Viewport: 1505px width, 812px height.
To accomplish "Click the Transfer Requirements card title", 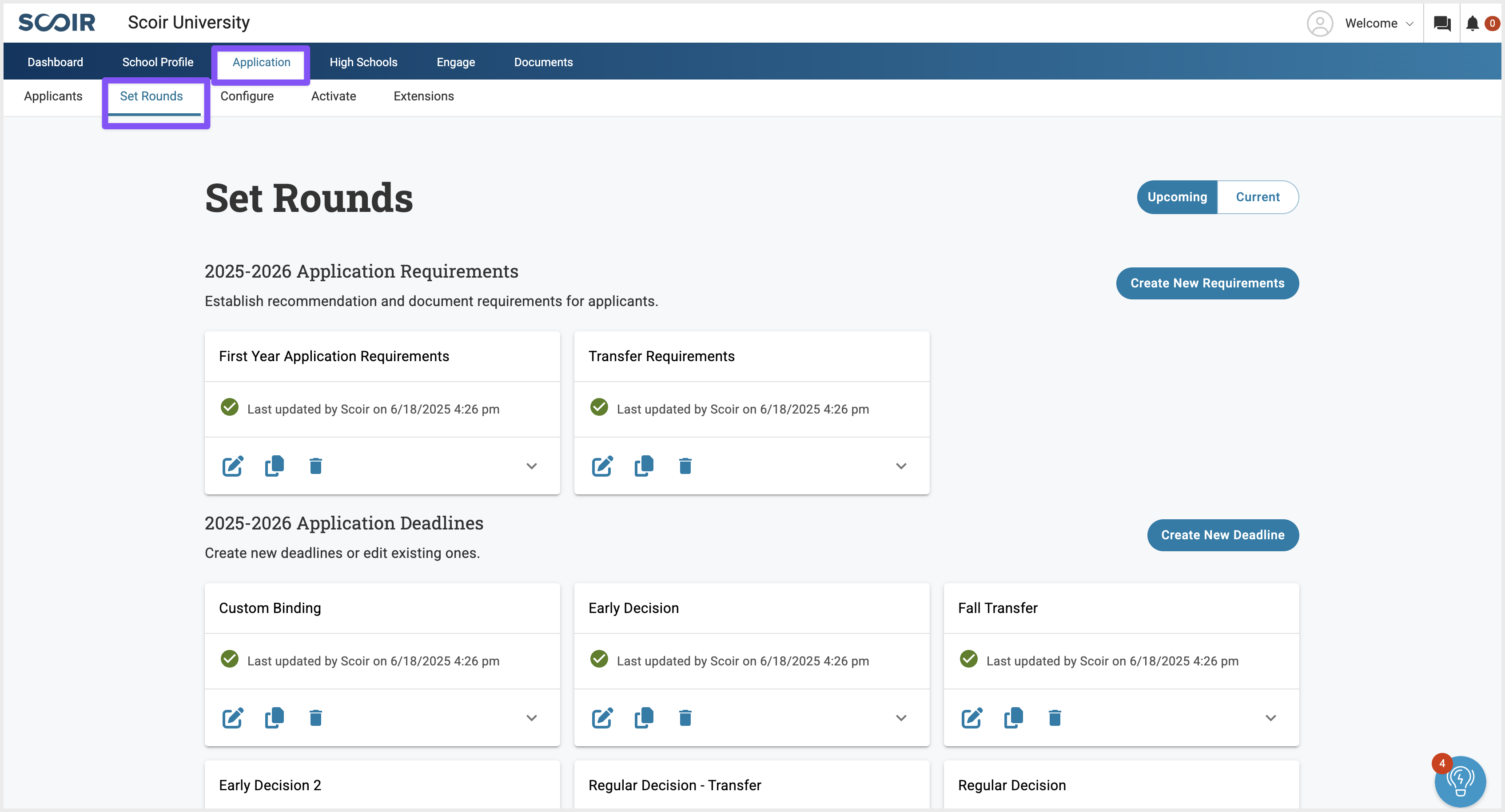I will pos(661,356).
